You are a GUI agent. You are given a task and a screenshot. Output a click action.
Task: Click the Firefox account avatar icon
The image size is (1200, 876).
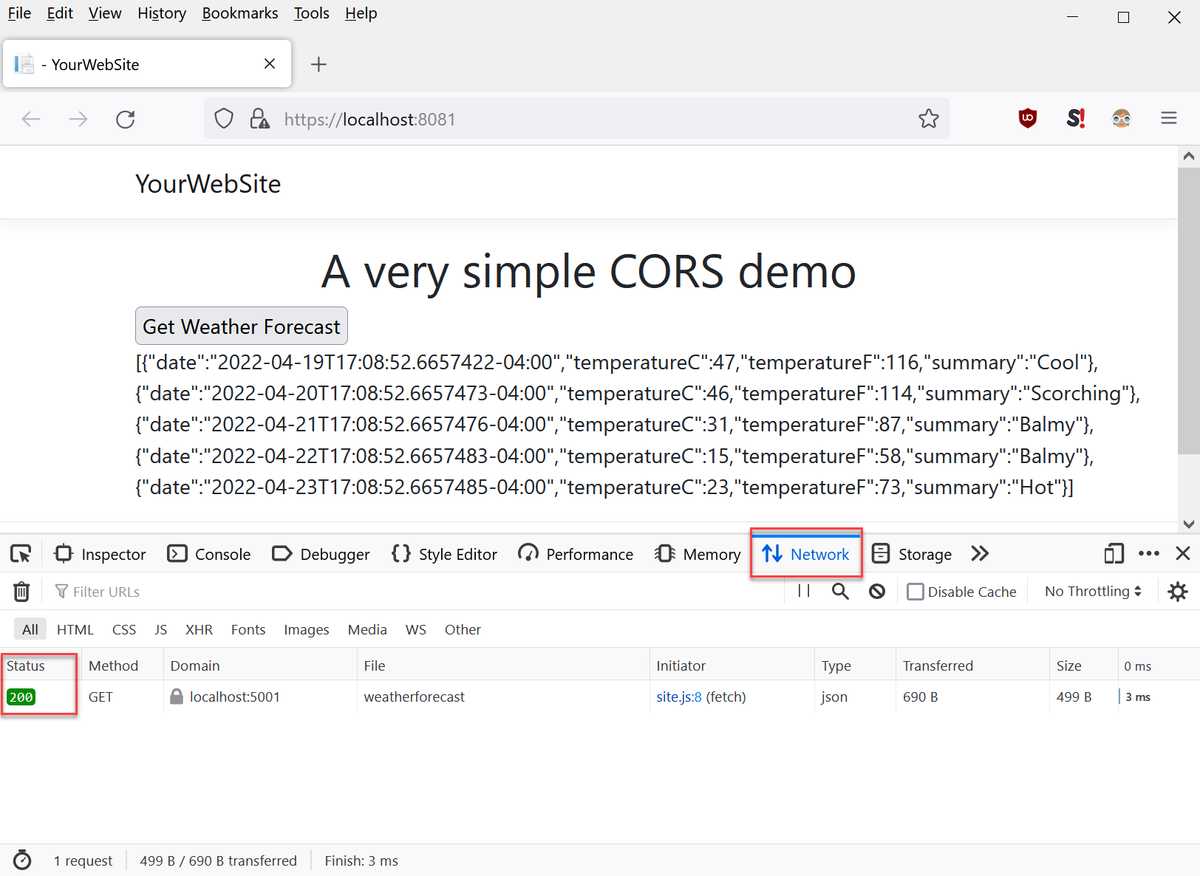coord(1121,118)
